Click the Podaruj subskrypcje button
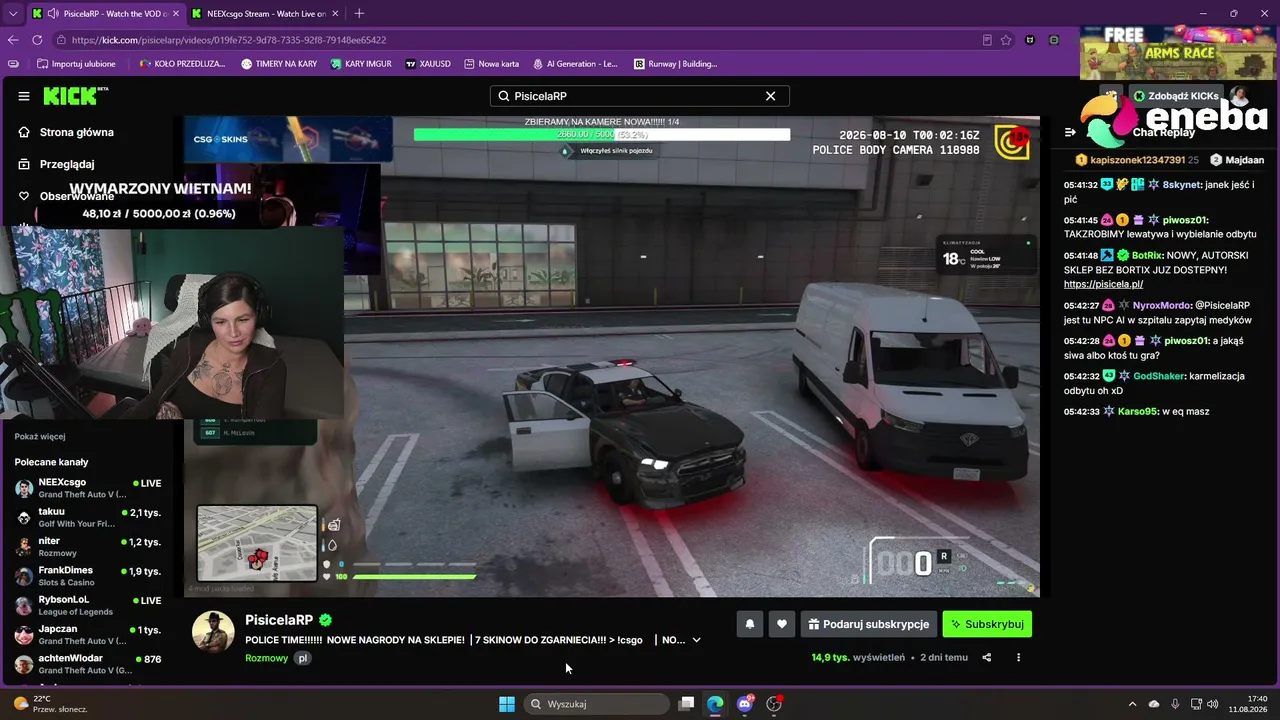The width and height of the screenshot is (1280, 720). point(869,624)
